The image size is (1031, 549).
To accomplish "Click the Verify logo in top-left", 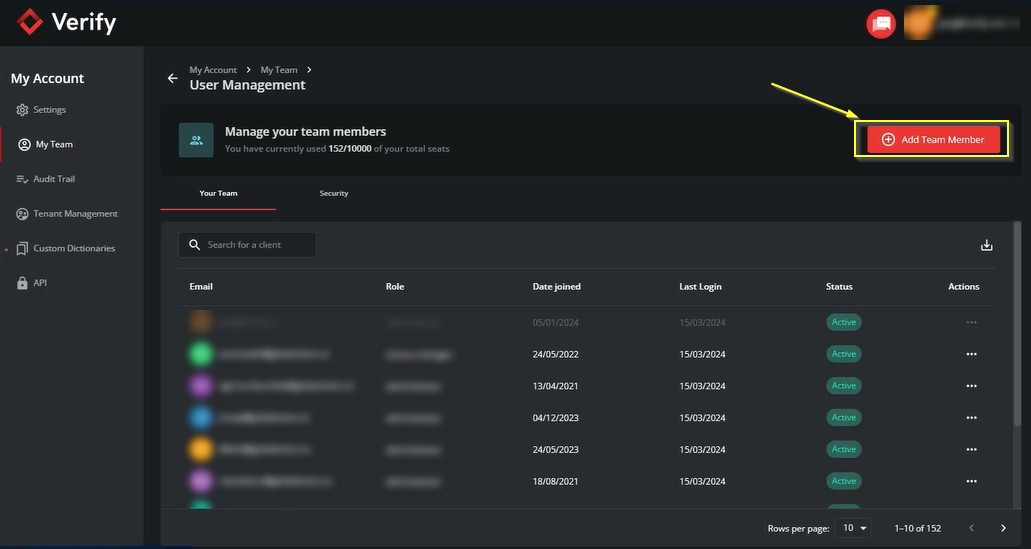I will click(x=67, y=22).
